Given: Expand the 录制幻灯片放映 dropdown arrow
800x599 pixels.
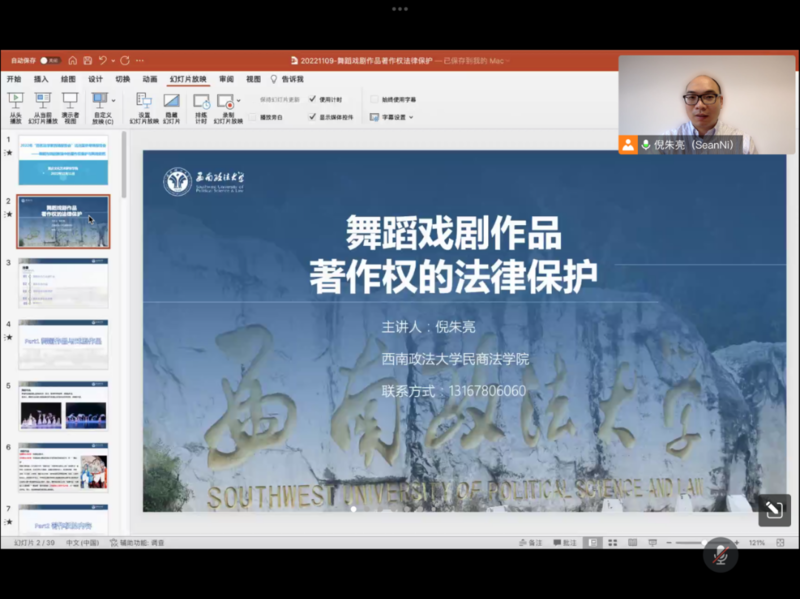Looking at the screenshot, I should tap(238, 101).
